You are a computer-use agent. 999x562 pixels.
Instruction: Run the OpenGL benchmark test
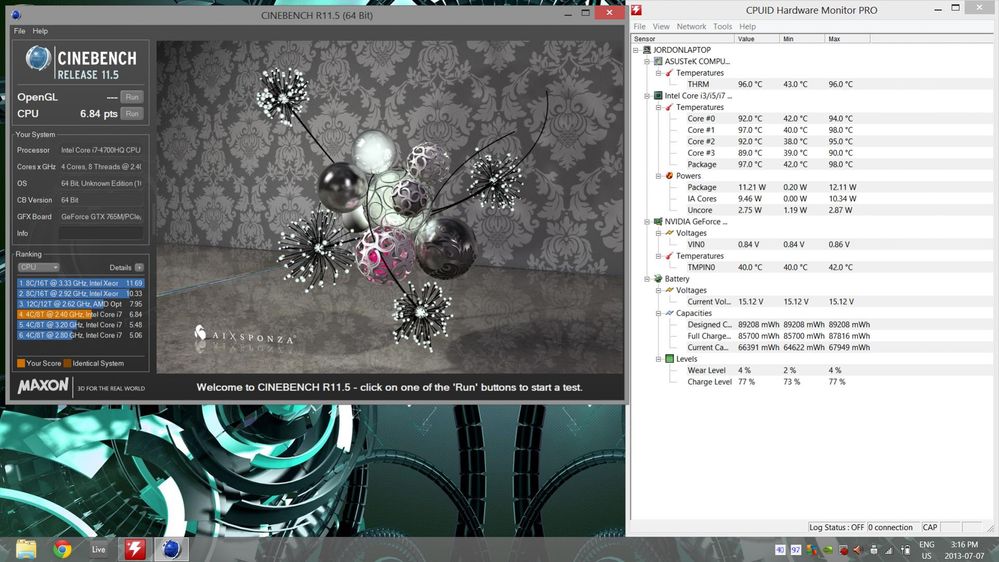coord(132,97)
